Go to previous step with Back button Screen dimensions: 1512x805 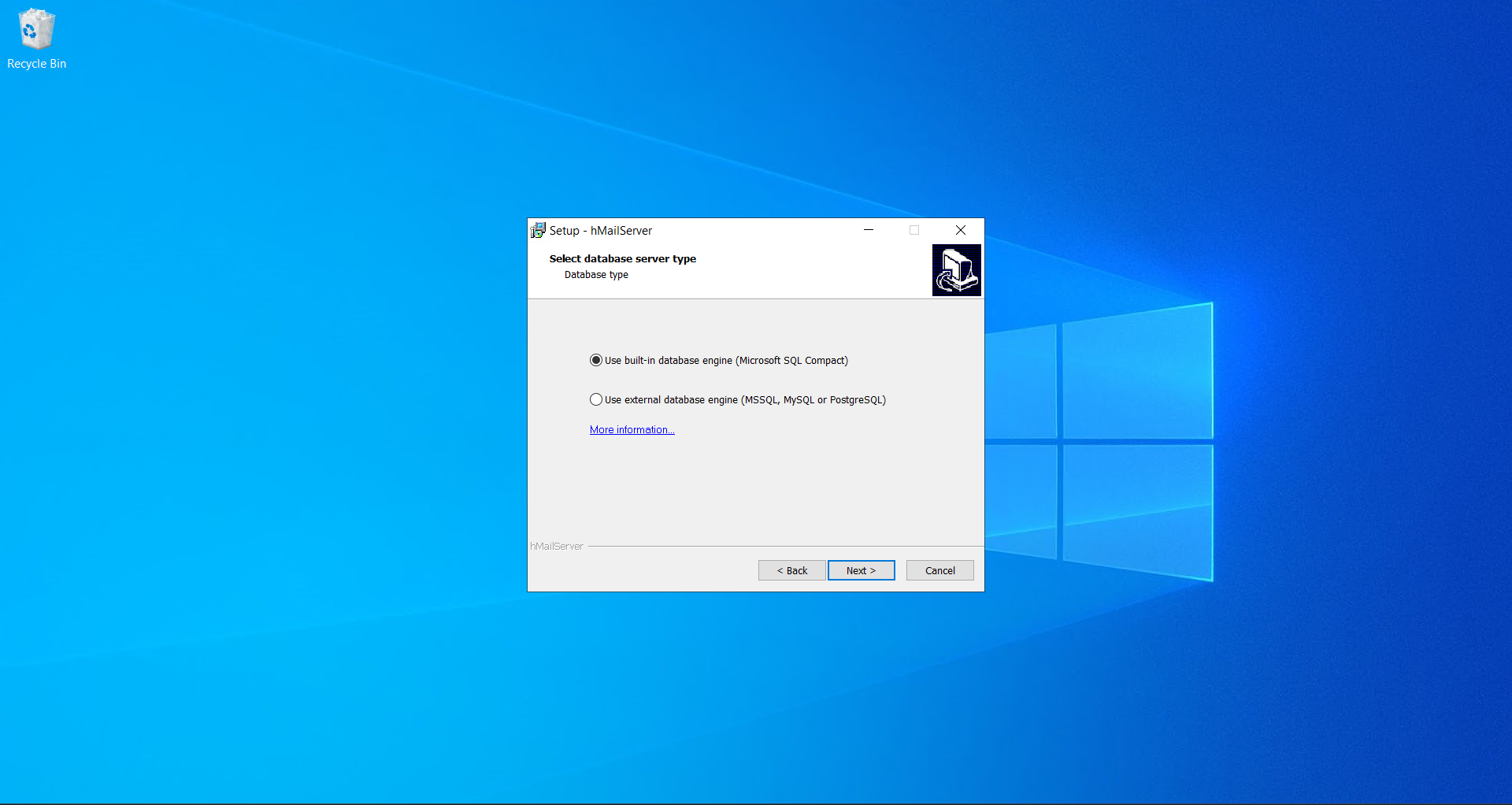(791, 570)
